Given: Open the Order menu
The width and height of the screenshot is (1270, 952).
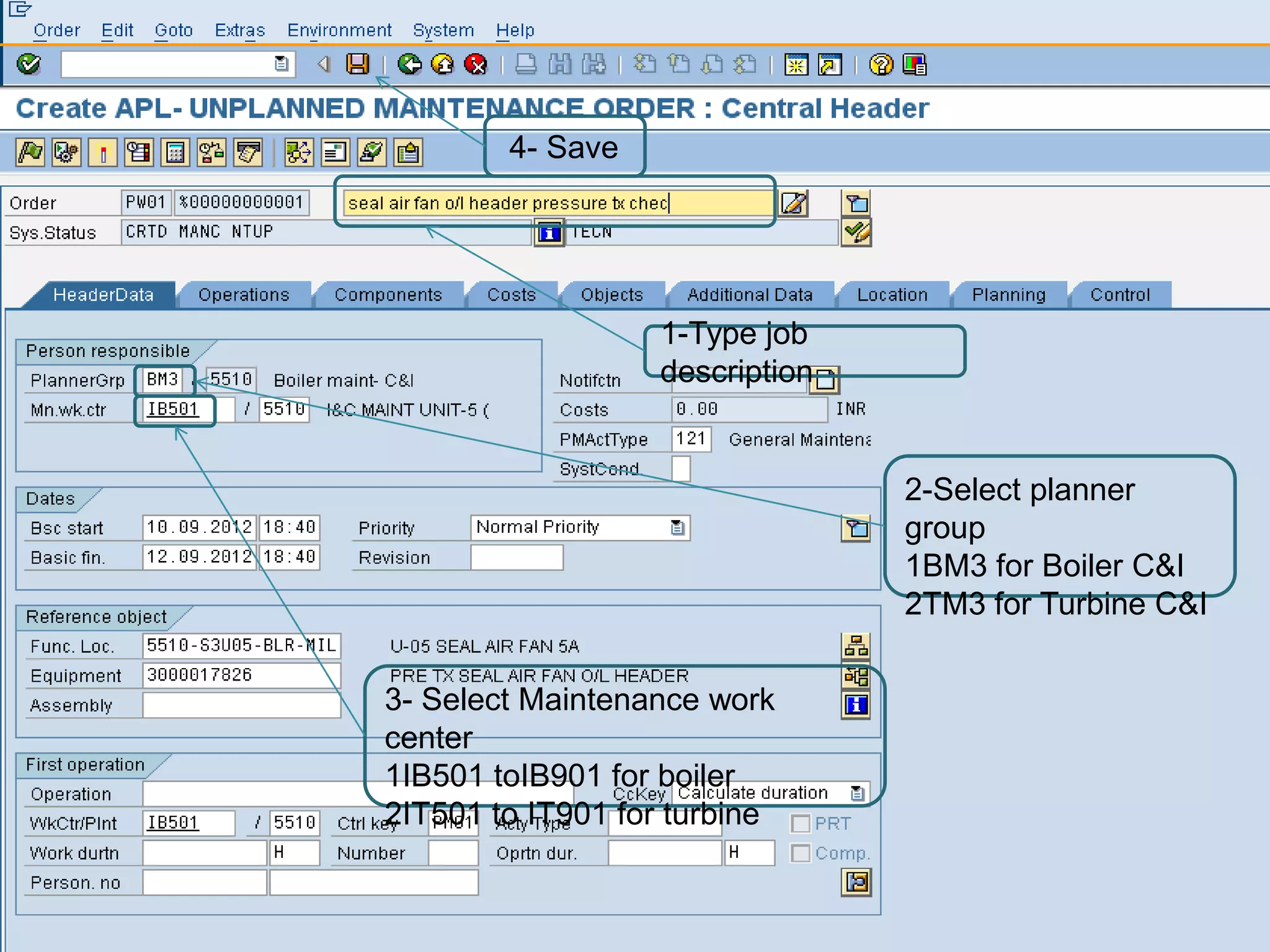Looking at the screenshot, I should (57, 30).
